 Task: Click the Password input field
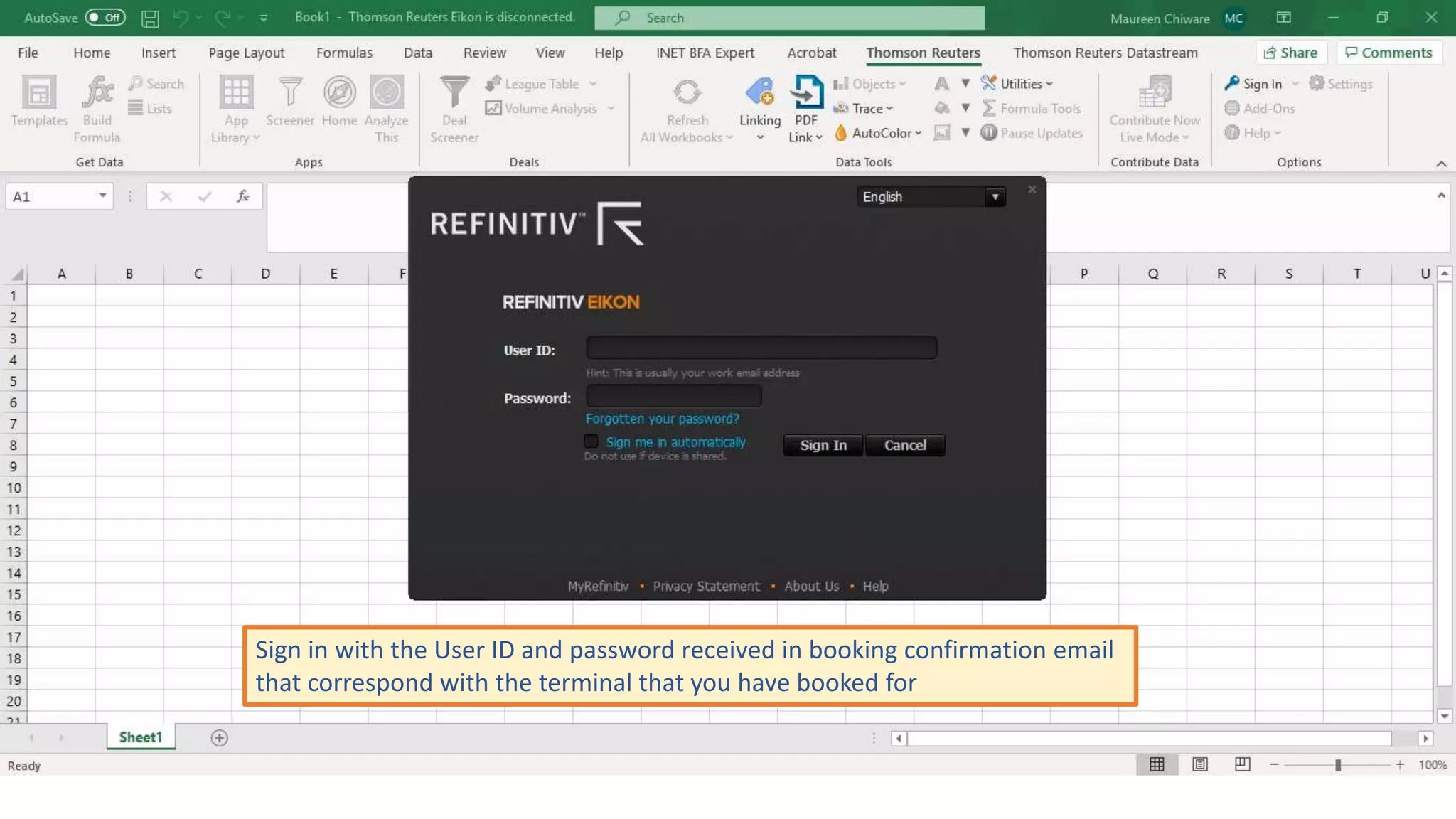click(x=673, y=396)
